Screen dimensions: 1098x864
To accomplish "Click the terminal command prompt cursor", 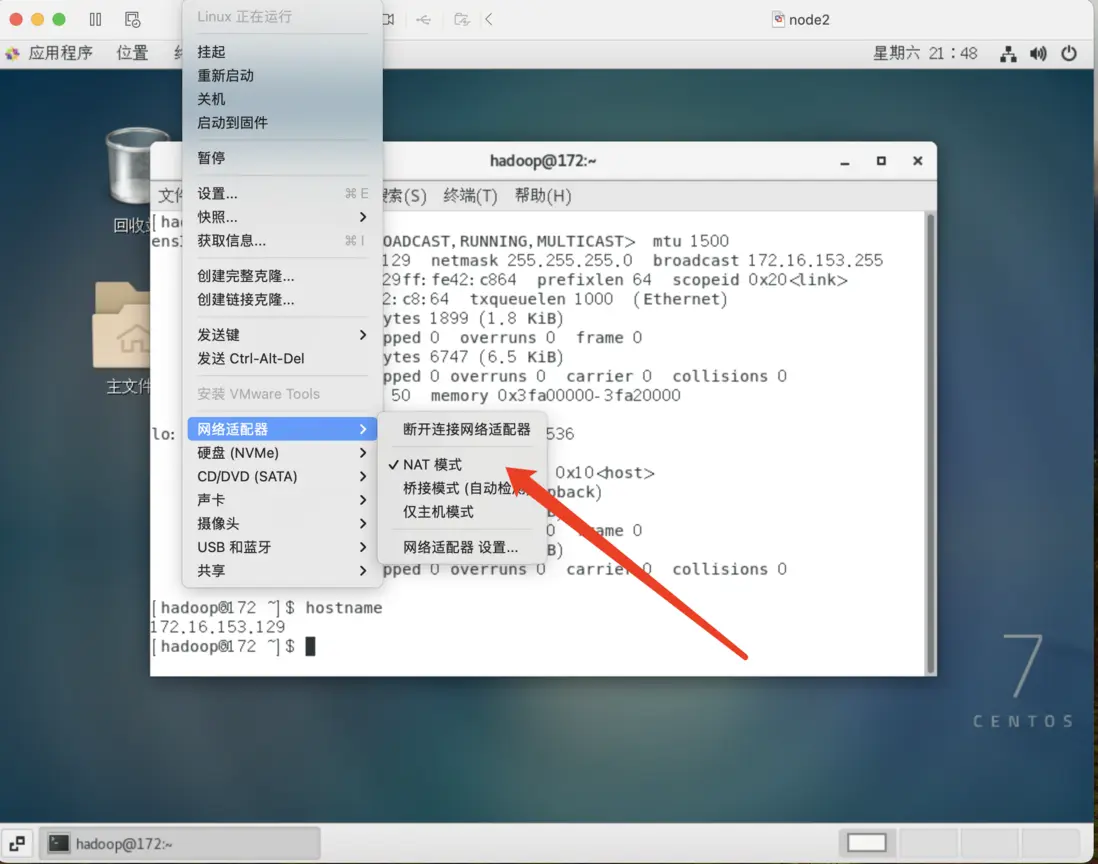I will pyautogui.click(x=310, y=646).
